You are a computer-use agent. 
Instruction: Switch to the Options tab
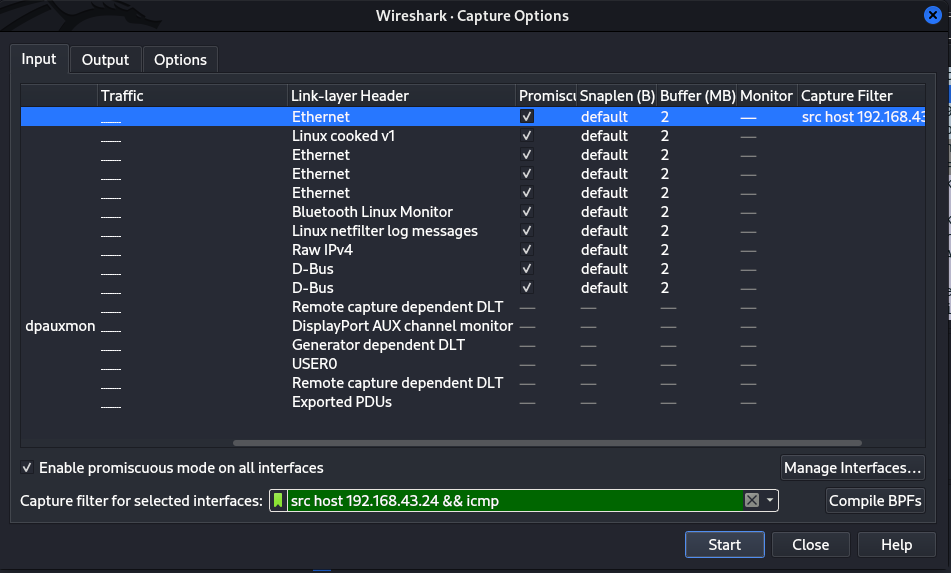point(180,60)
